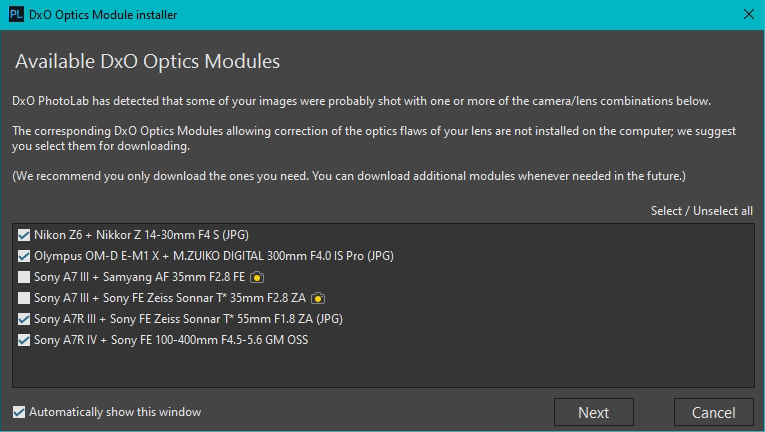The image size is (765, 432).
Task: Check the Sony A7 III Samyang 35mm checkbox
Action: click(23, 277)
